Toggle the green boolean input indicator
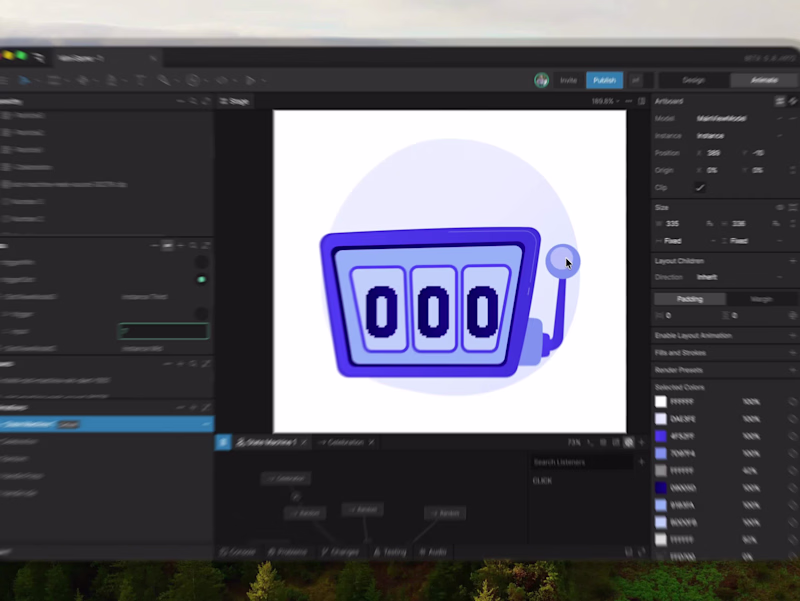 point(202,279)
